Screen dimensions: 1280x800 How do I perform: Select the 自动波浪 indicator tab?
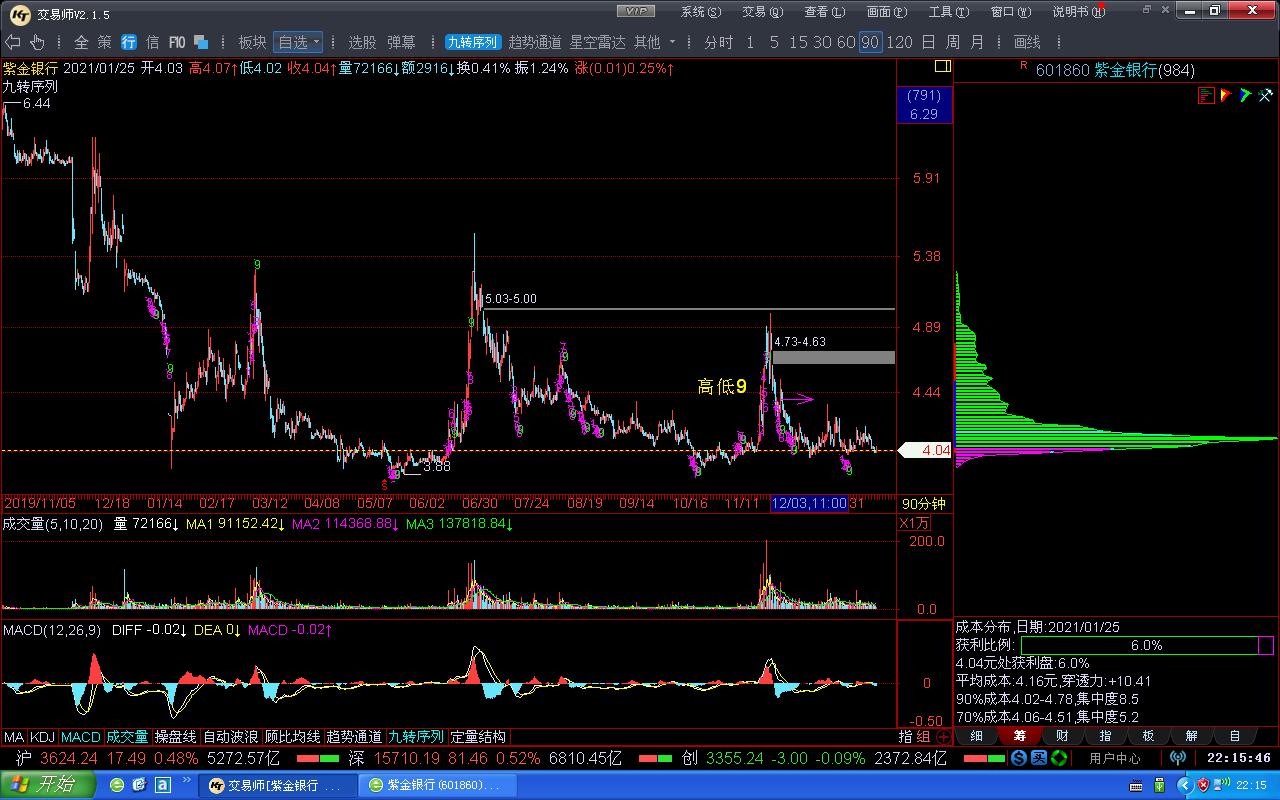click(x=231, y=737)
